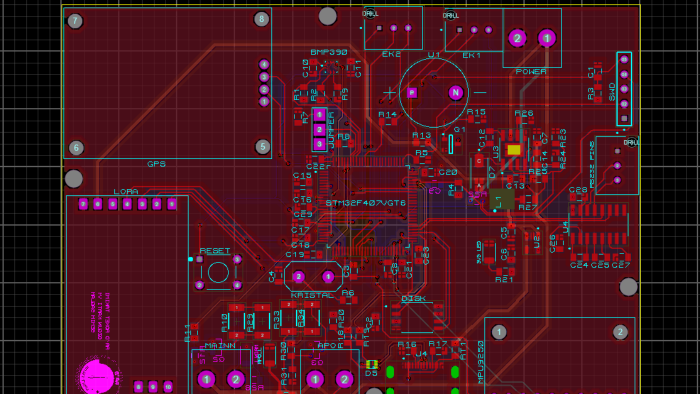This screenshot has width=700, height=394.
Task: Click the LORA module label
Action: point(126,191)
